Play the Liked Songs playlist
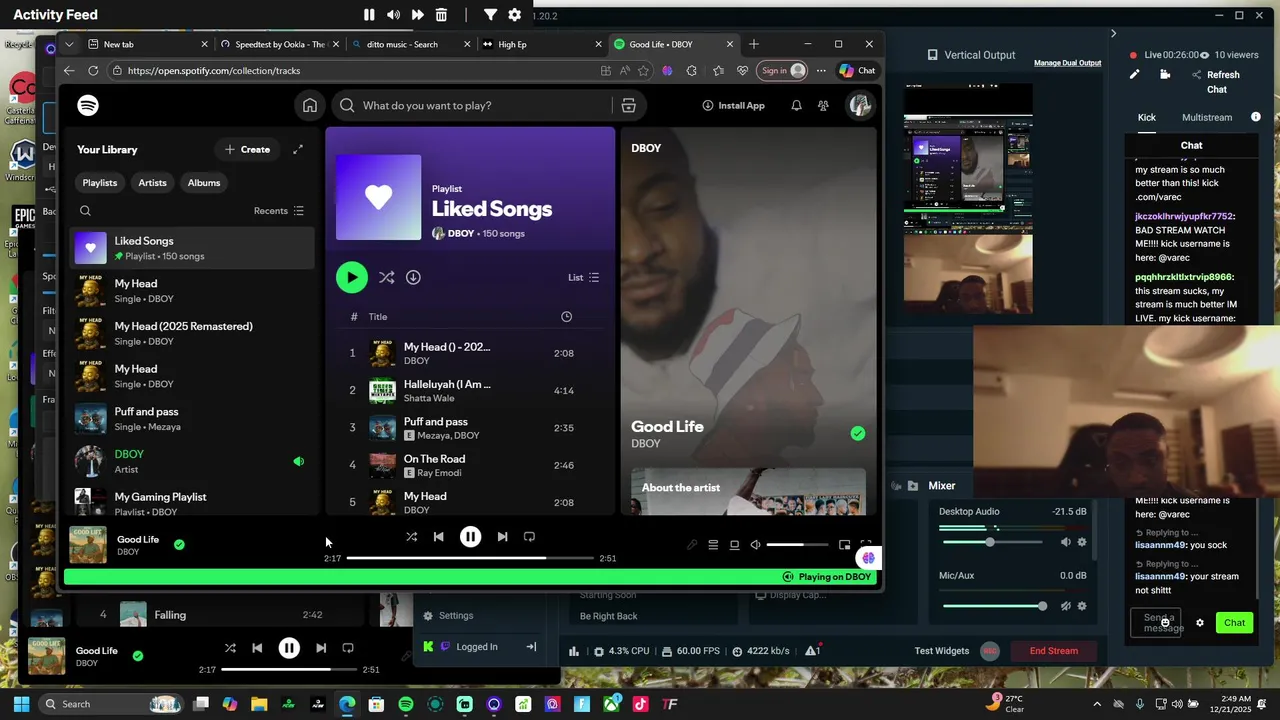The height and width of the screenshot is (720, 1280). coord(351,277)
